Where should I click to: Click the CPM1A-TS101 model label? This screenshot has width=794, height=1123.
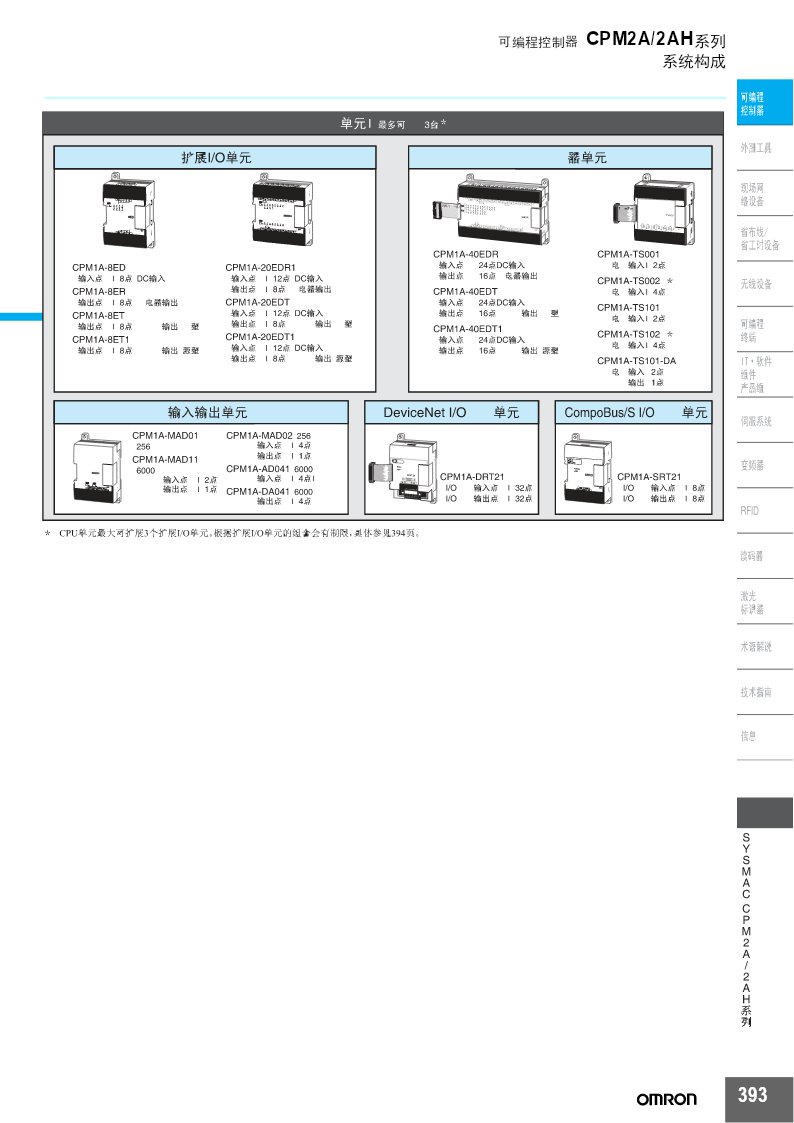[x=629, y=307]
